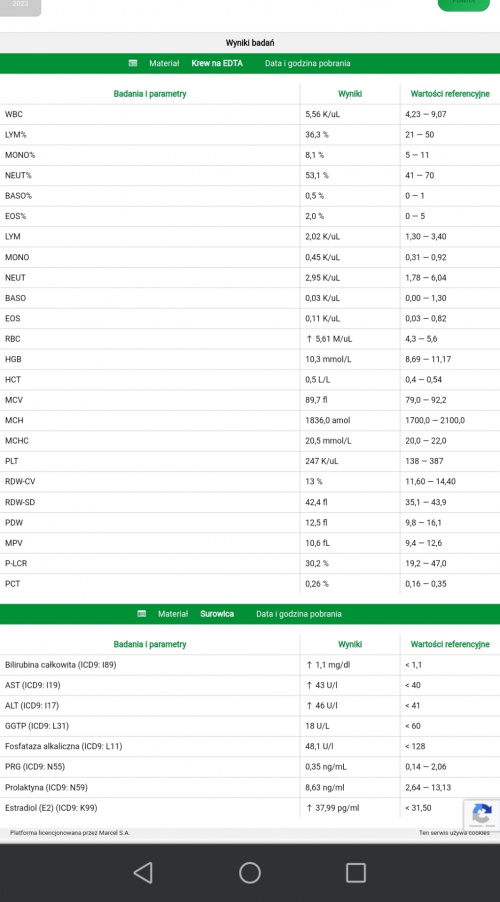Click the Prolaktyna (ICD9: N59) row

(x=250, y=787)
